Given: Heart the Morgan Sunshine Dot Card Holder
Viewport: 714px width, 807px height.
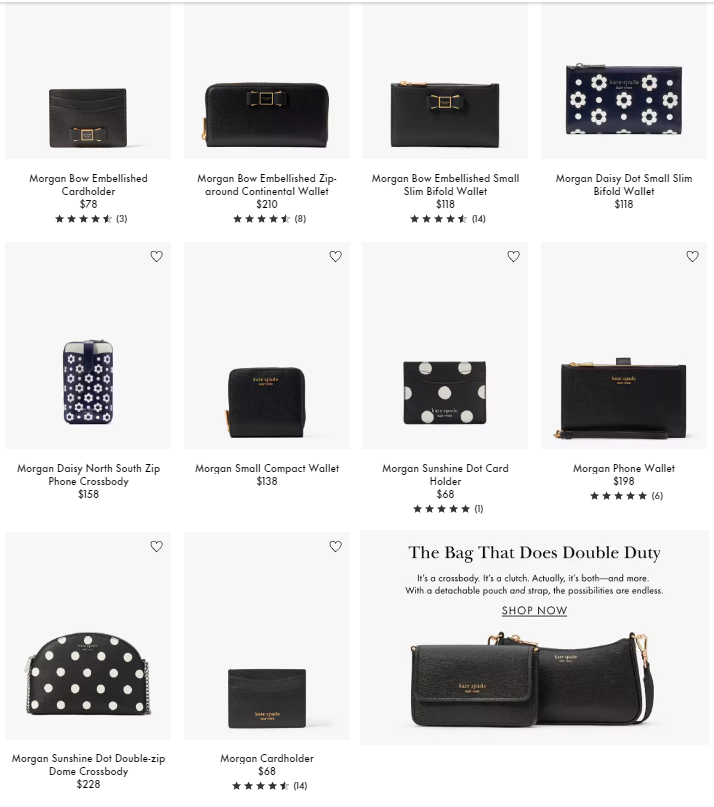Looking at the screenshot, I should point(513,256).
